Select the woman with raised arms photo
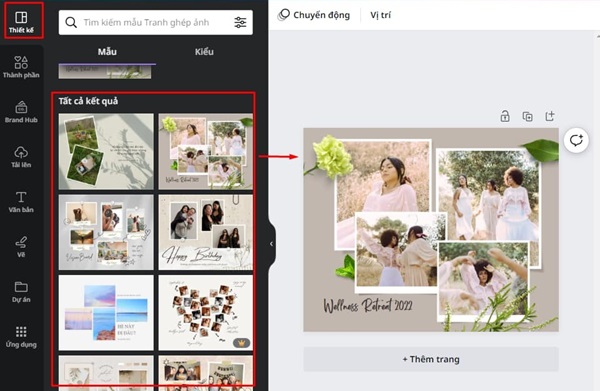Screen dimensions: 600x391 pos(484,281)
